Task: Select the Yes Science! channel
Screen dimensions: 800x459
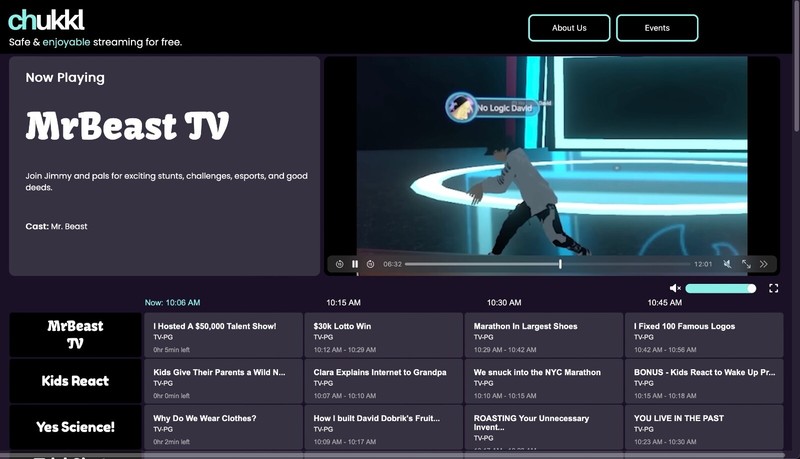Action: pos(75,427)
